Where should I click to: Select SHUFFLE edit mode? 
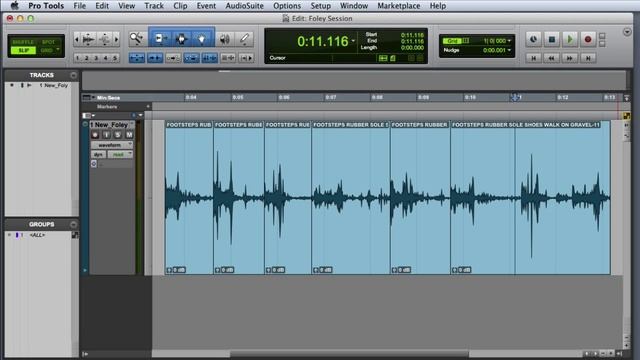23,42
